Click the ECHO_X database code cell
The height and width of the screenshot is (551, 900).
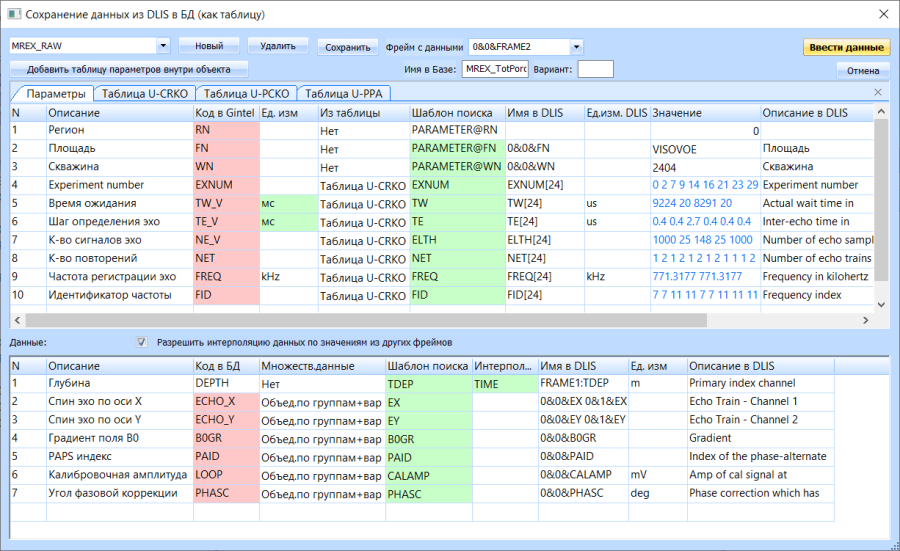227,402
